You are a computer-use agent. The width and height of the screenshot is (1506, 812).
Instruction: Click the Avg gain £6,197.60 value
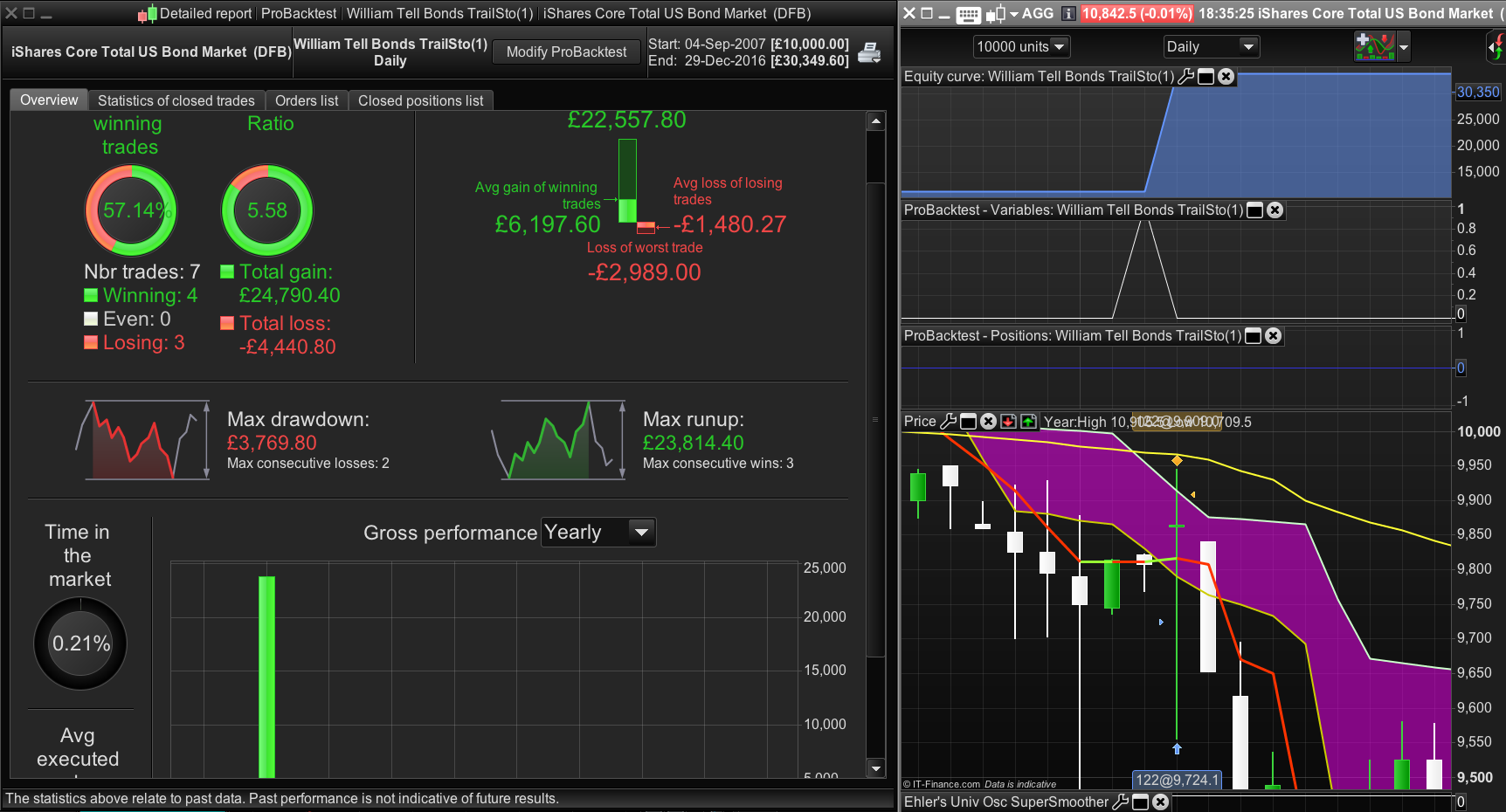548,224
